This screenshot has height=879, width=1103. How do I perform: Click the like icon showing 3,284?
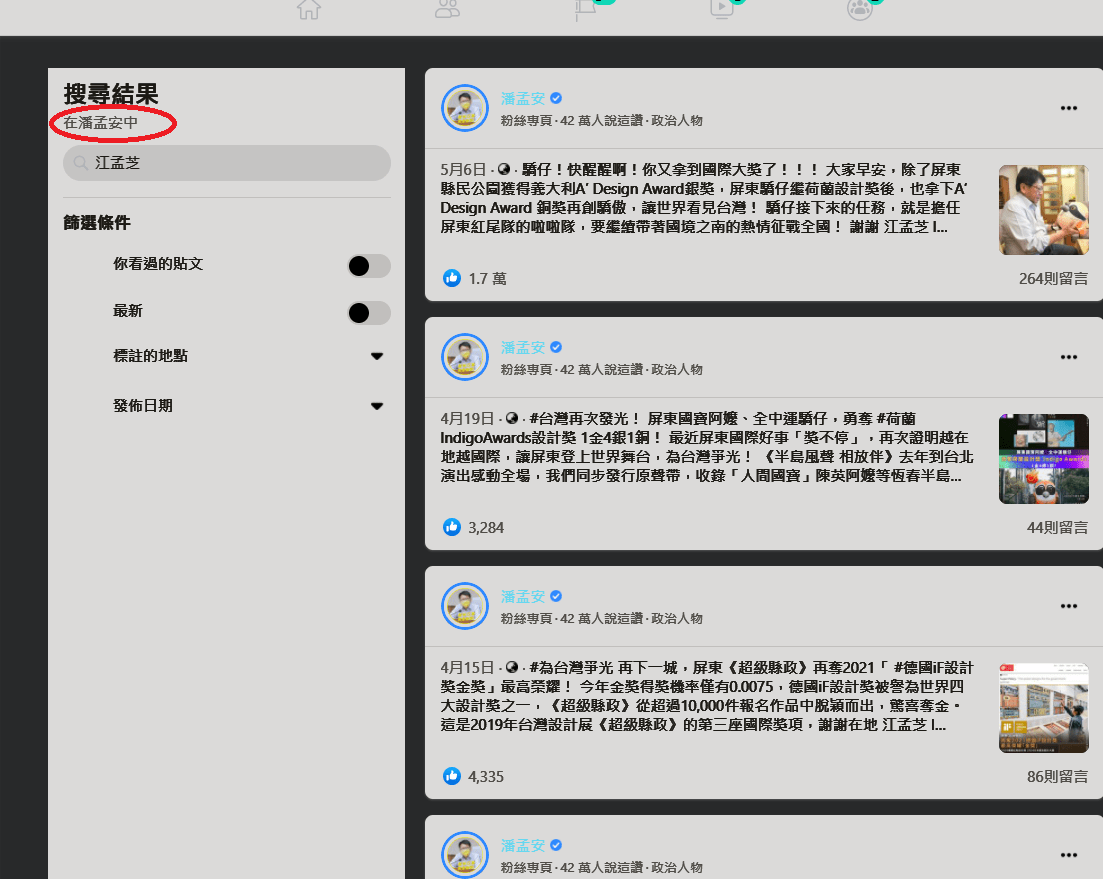(x=452, y=527)
